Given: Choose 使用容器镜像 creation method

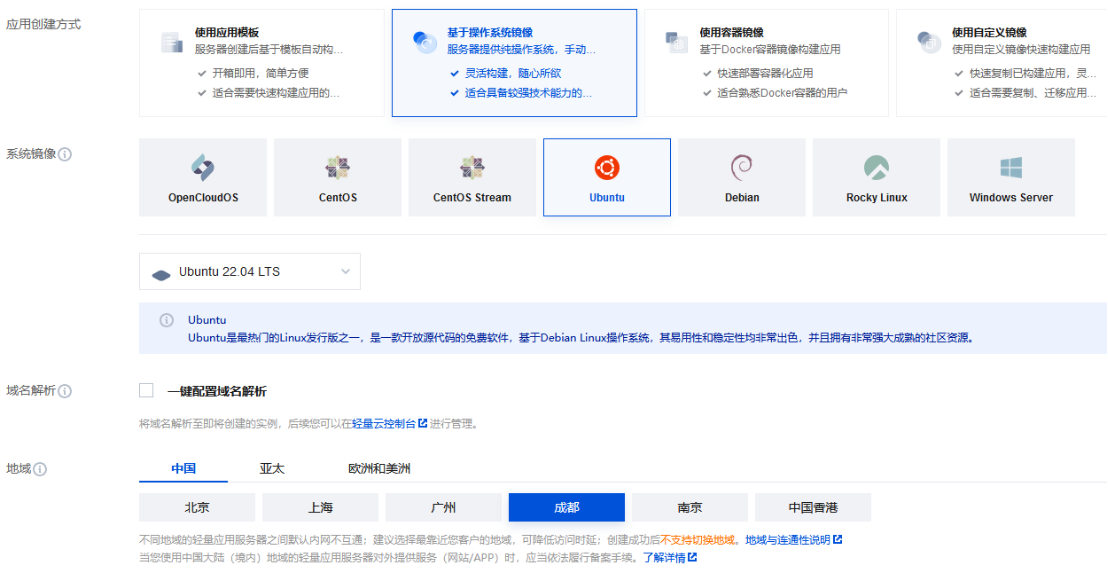Looking at the screenshot, I should point(766,63).
